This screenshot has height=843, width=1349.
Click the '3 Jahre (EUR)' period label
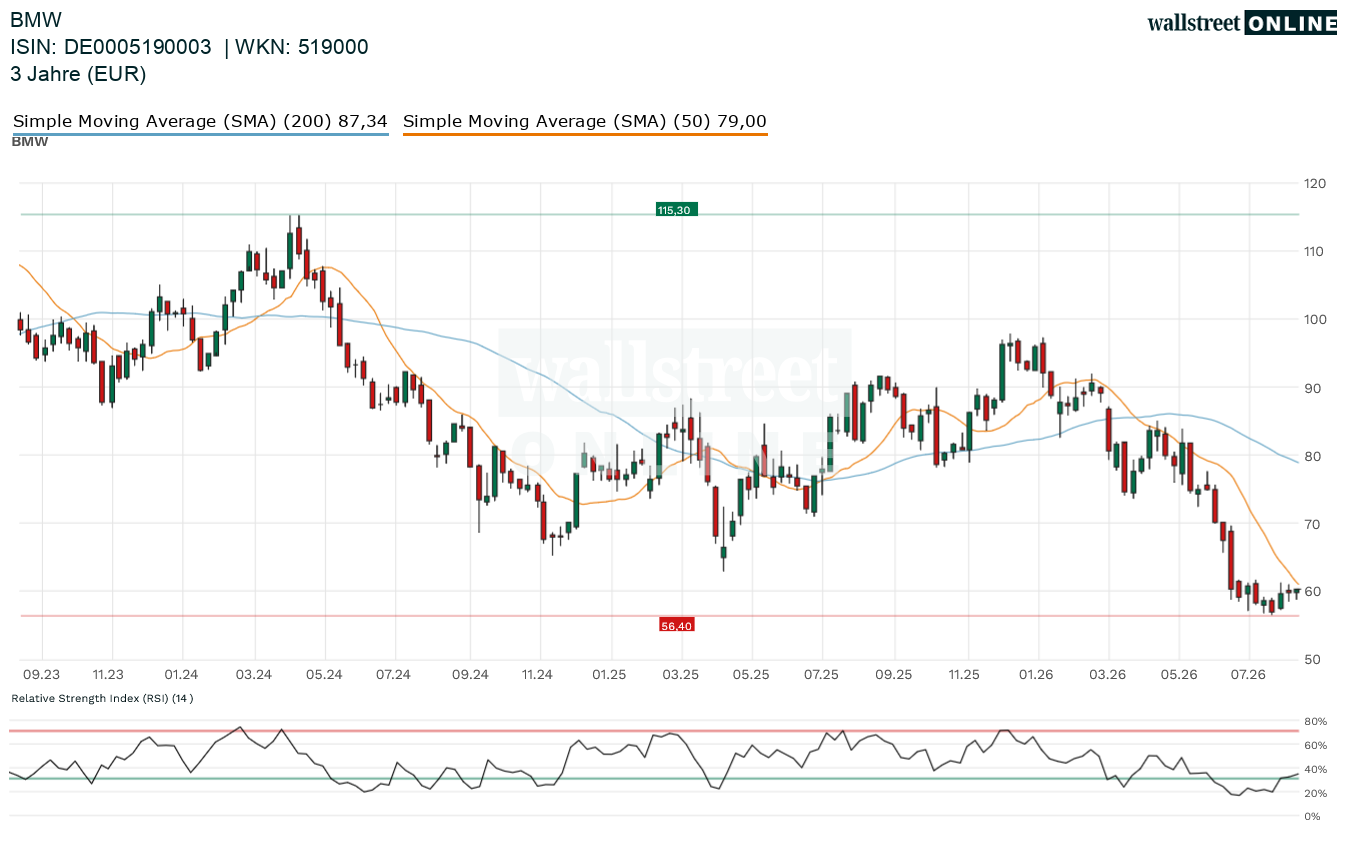[78, 74]
